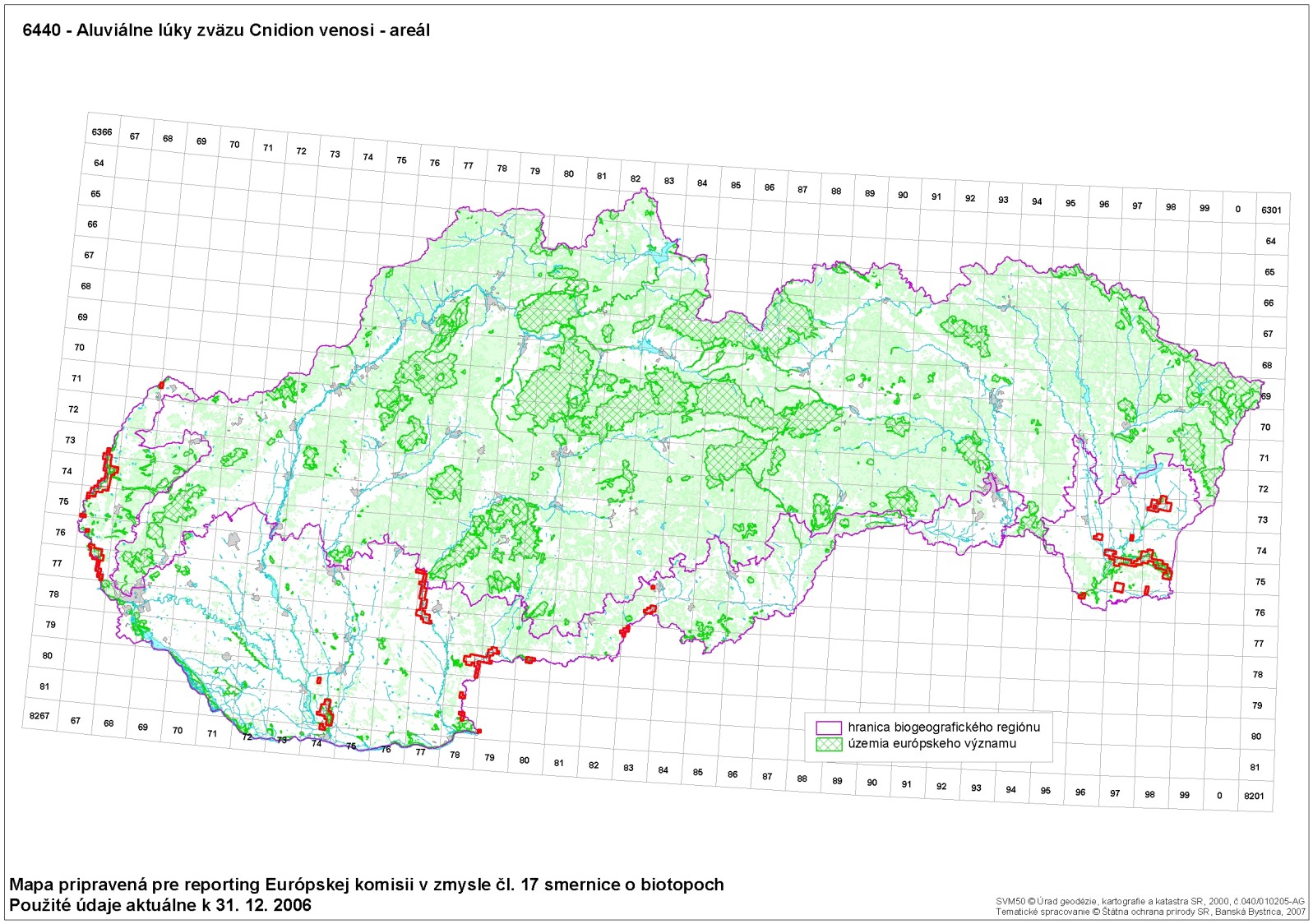Image resolution: width=1313 pixels, height=924 pixels.
Task: Click grid corner label "6366"
Action: tap(102, 132)
